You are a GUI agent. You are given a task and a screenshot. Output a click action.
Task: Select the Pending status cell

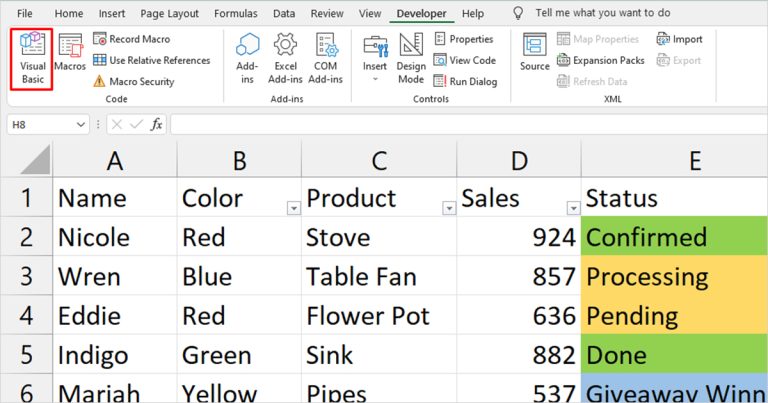pyautogui.click(x=674, y=315)
